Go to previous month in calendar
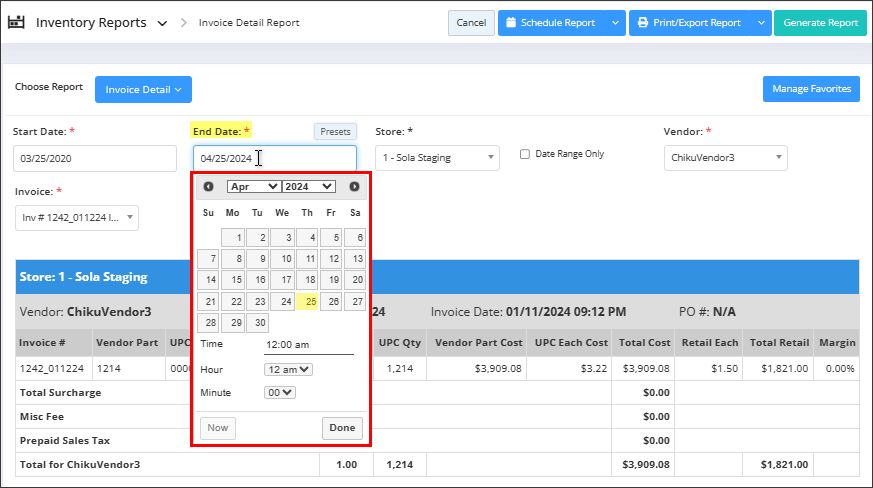The image size is (873, 488). pos(208,186)
